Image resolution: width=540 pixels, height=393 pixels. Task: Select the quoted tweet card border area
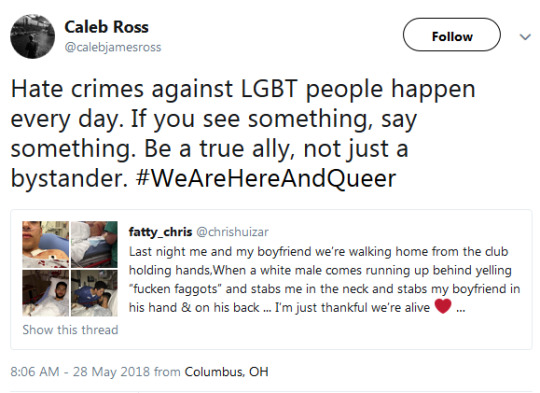pyautogui.click(x=271, y=279)
